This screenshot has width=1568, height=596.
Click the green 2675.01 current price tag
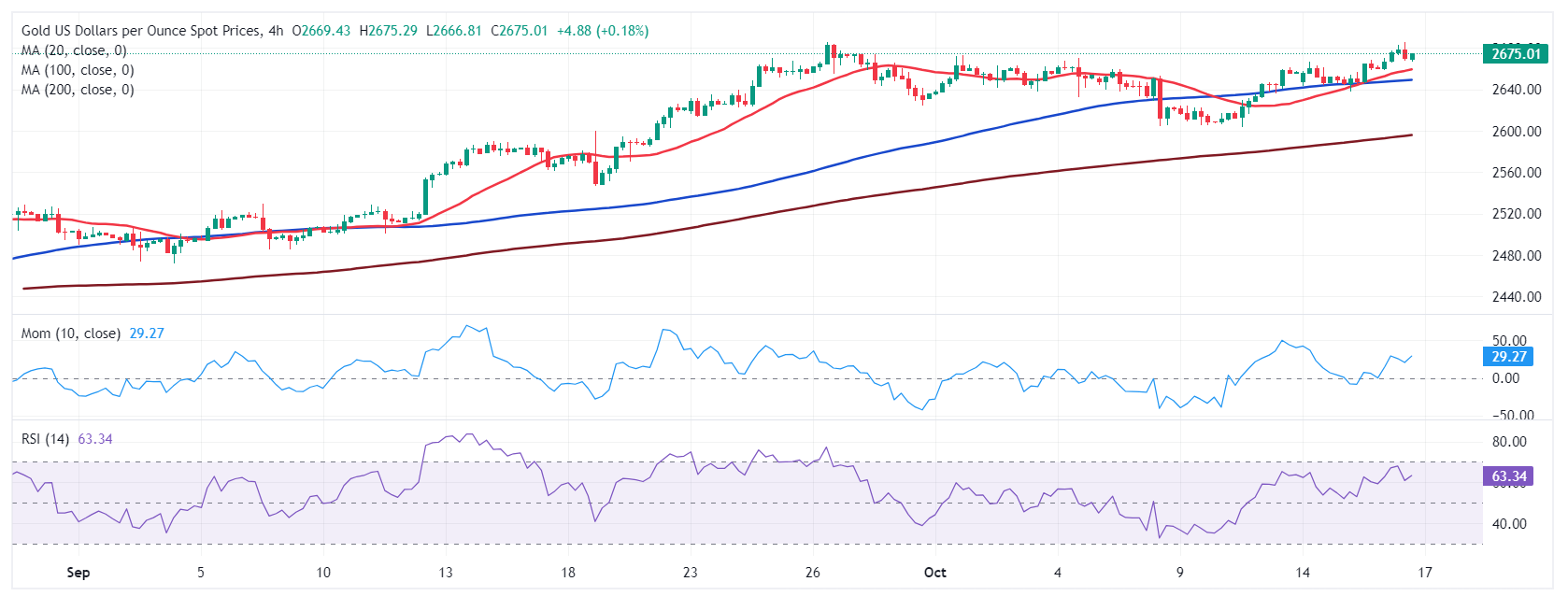[x=1516, y=54]
